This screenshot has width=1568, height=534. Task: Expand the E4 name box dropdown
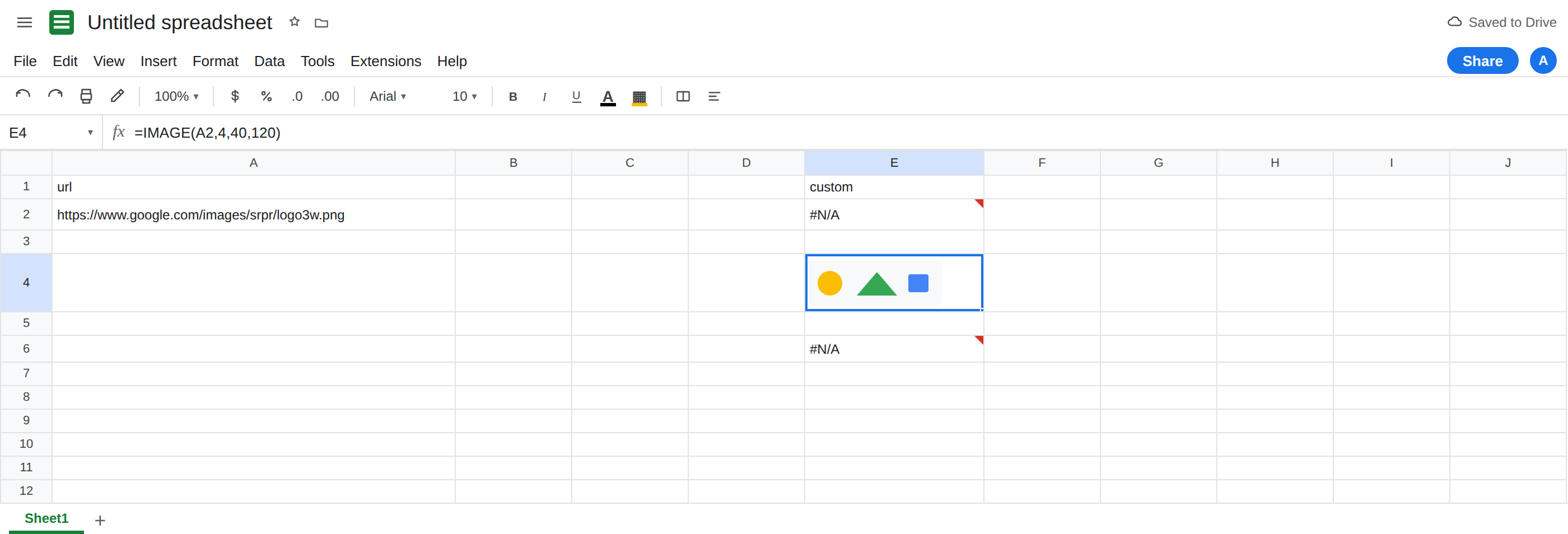(x=90, y=133)
